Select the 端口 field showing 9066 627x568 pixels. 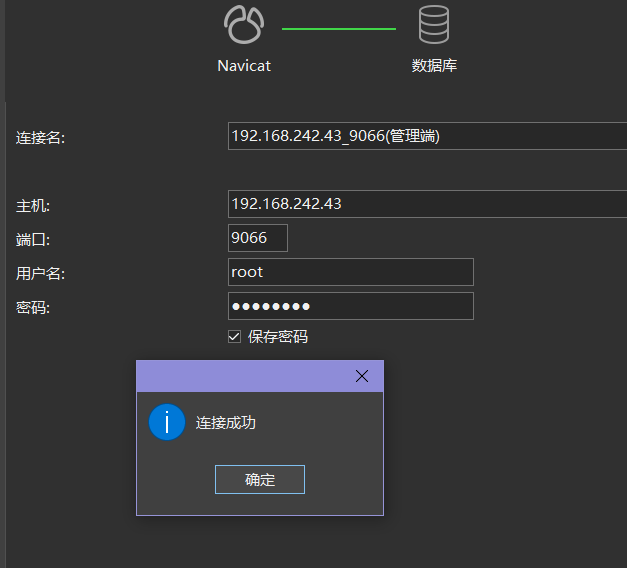coord(258,238)
